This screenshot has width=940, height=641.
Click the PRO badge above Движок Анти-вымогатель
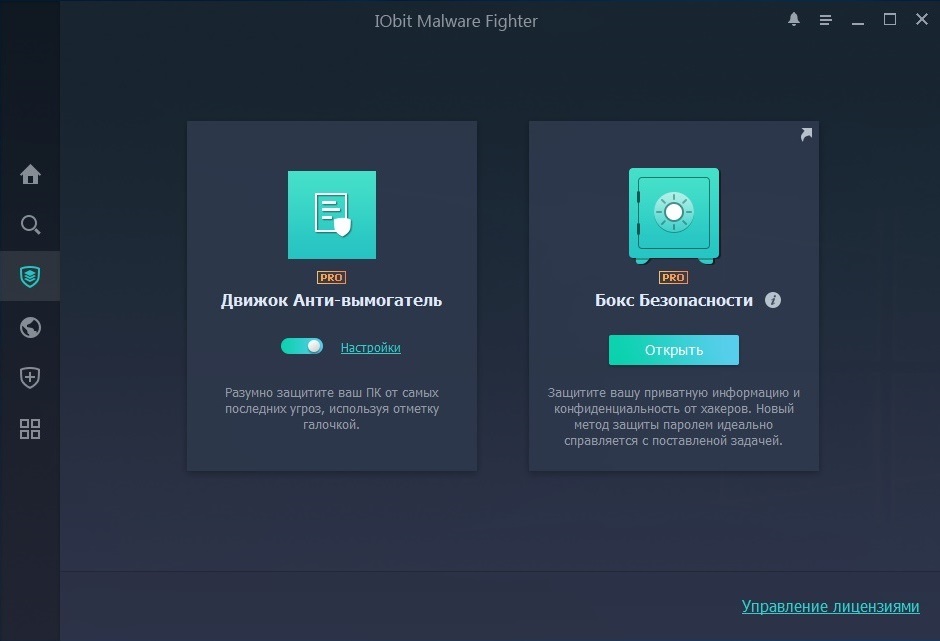(331, 277)
